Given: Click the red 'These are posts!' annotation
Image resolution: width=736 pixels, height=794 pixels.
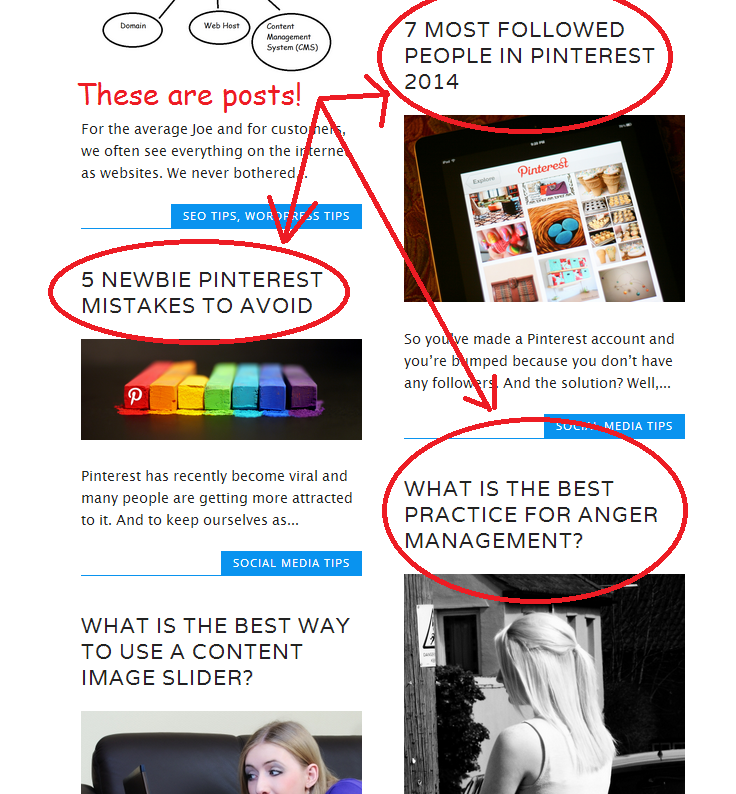Looking at the screenshot, I should tap(189, 95).
